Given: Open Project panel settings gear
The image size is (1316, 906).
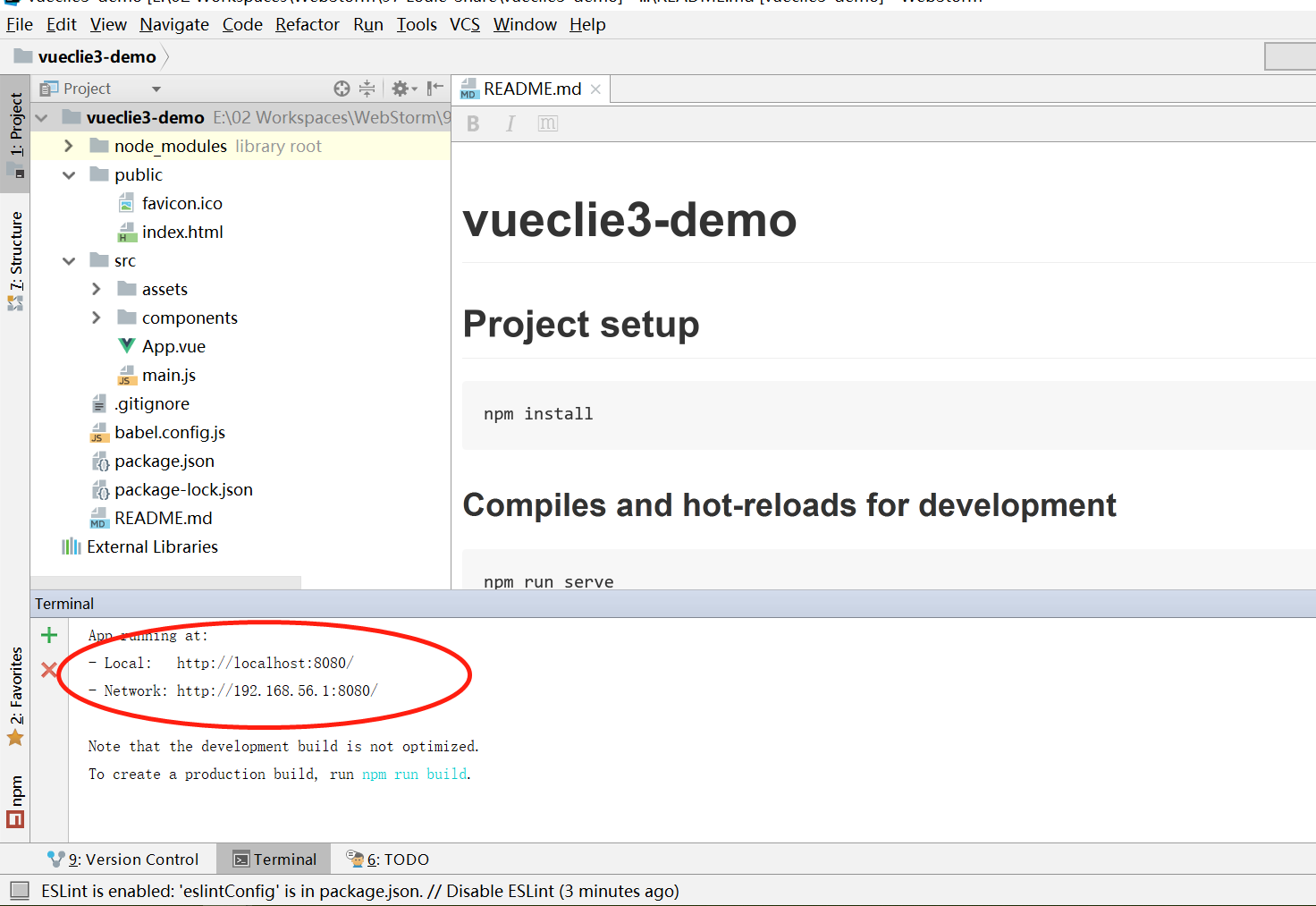Looking at the screenshot, I should [x=401, y=89].
